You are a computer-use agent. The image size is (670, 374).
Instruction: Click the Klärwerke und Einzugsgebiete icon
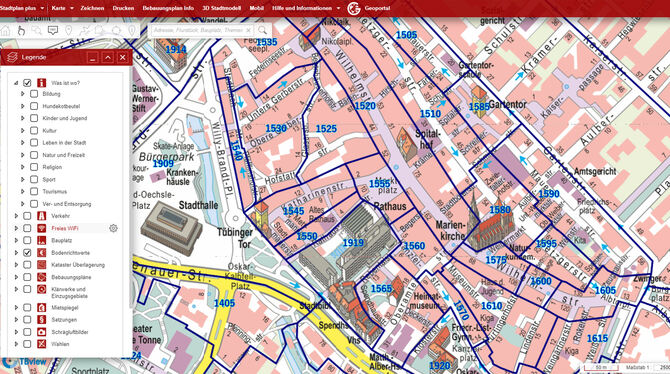pyautogui.click(x=41, y=289)
